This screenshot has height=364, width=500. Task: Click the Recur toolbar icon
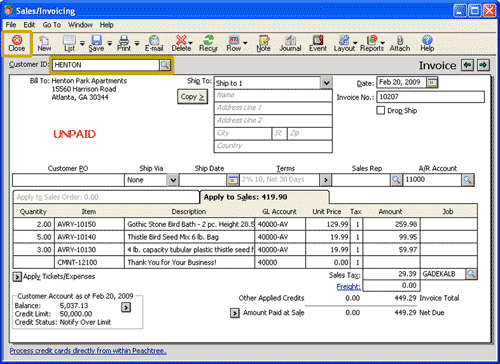209,44
